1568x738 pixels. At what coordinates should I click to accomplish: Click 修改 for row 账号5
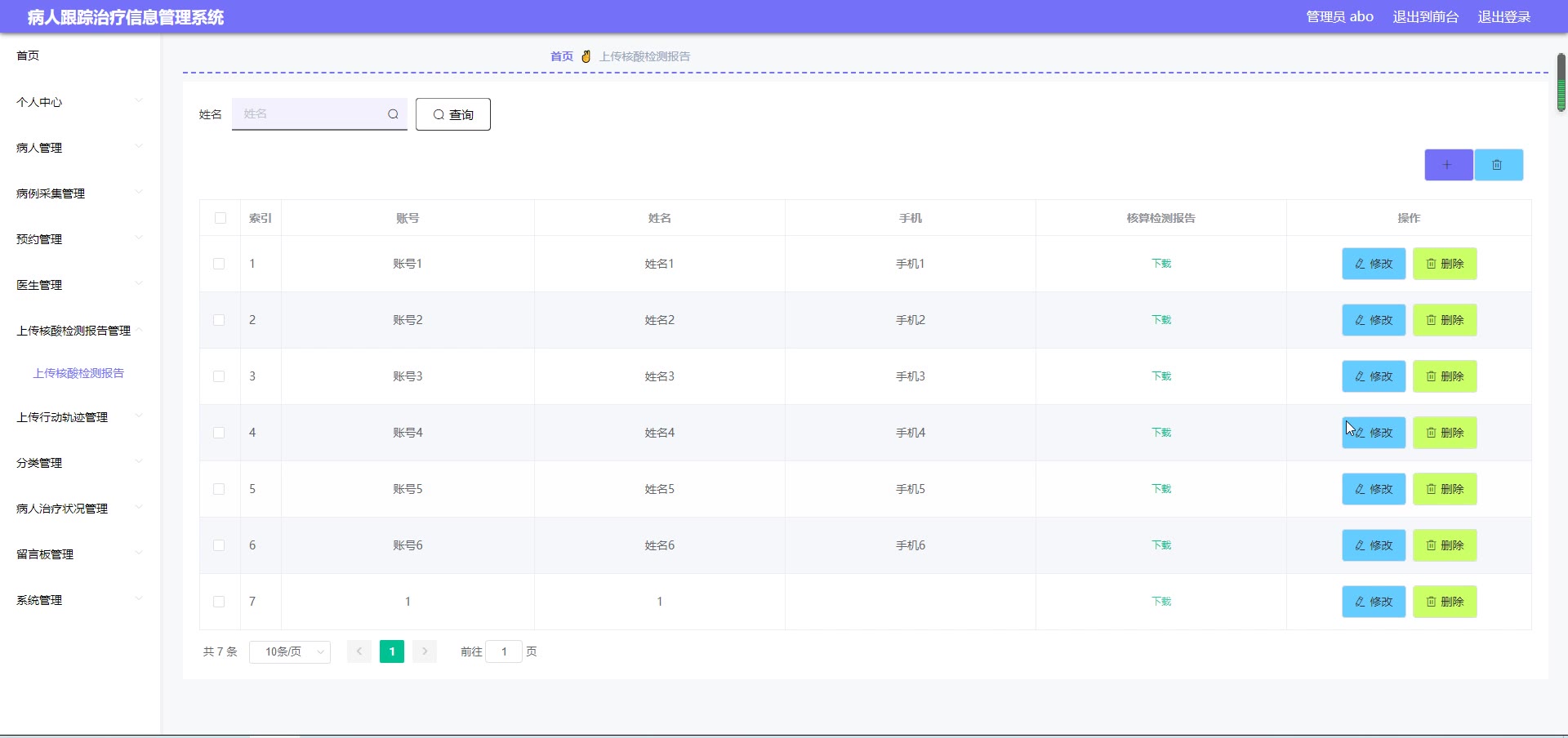pyautogui.click(x=1374, y=489)
